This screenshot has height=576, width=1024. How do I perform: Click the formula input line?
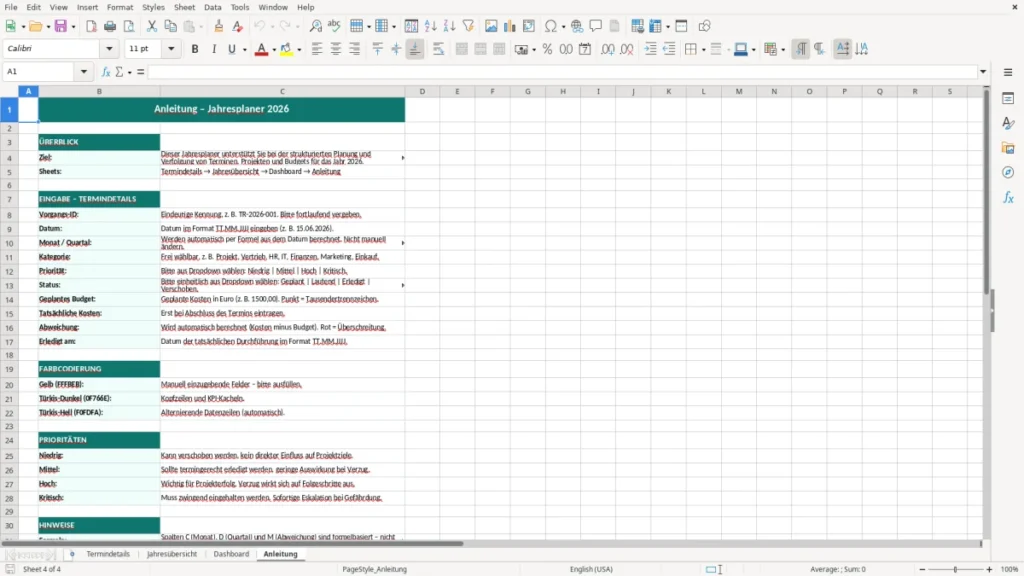pyautogui.click(x=562, y=72)
